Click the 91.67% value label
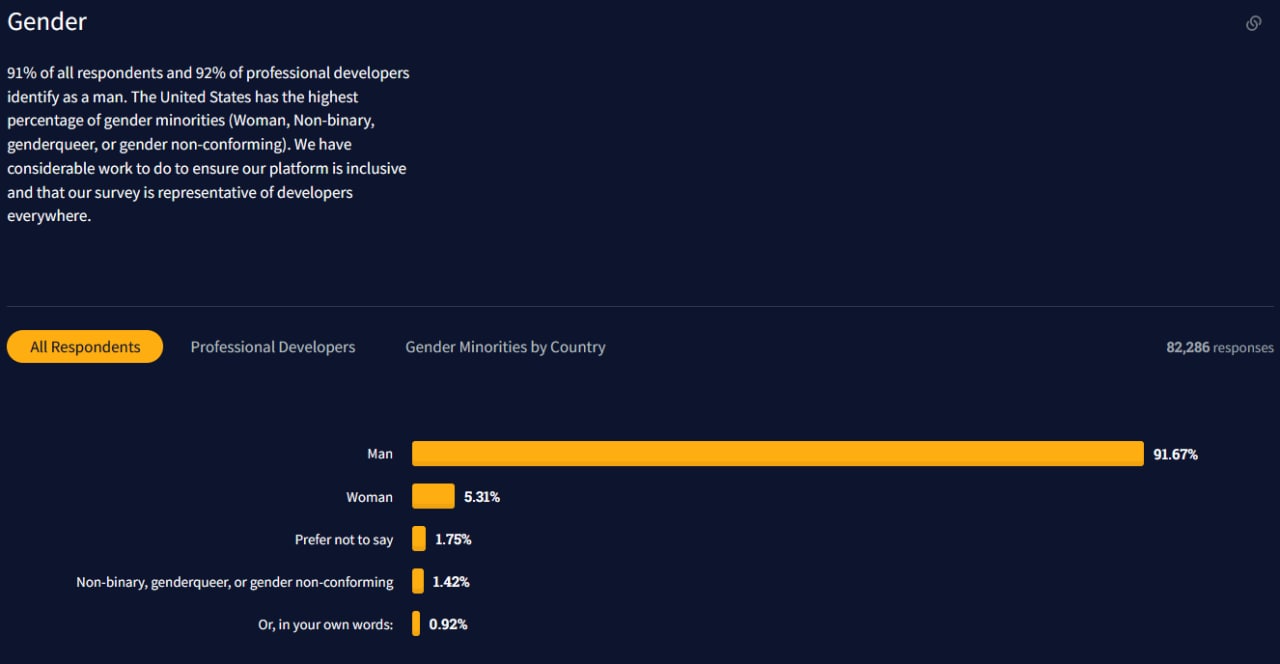The height and width of the screenshot is (664, 1280). pyautogui.click(x=1175, y=454)
